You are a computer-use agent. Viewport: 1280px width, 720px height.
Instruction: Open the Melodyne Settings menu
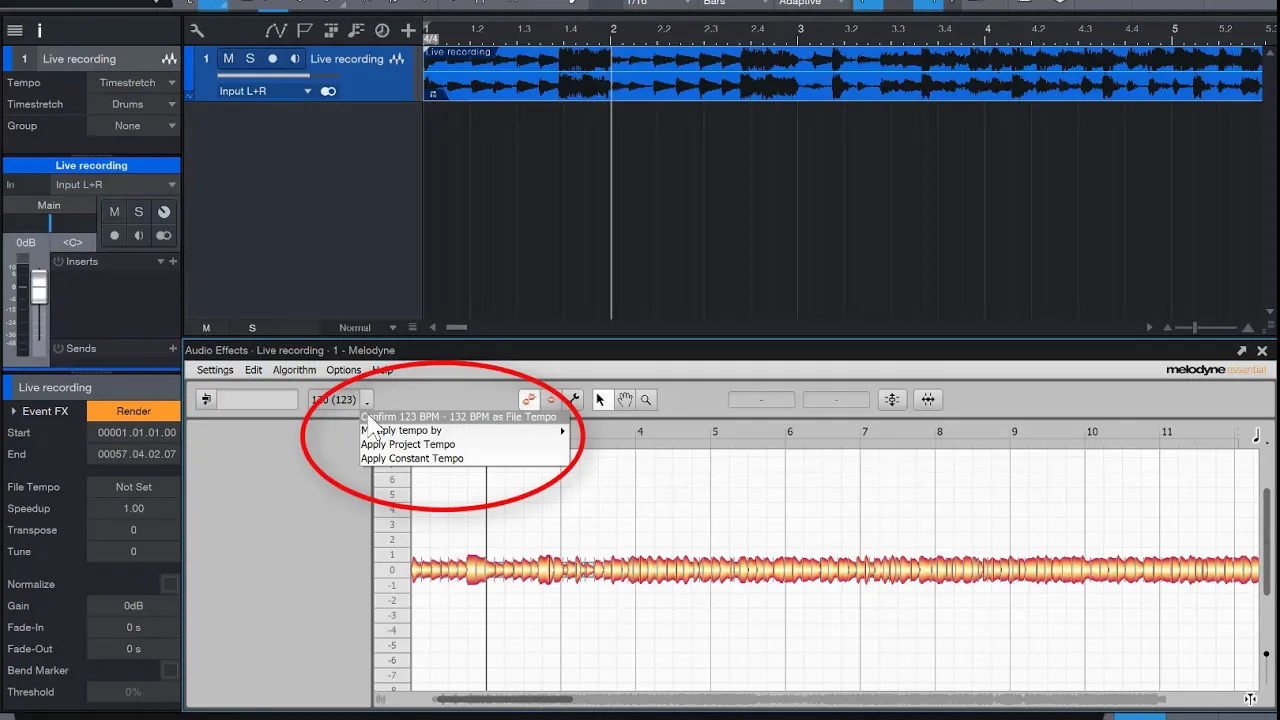[x=215, y=370]
